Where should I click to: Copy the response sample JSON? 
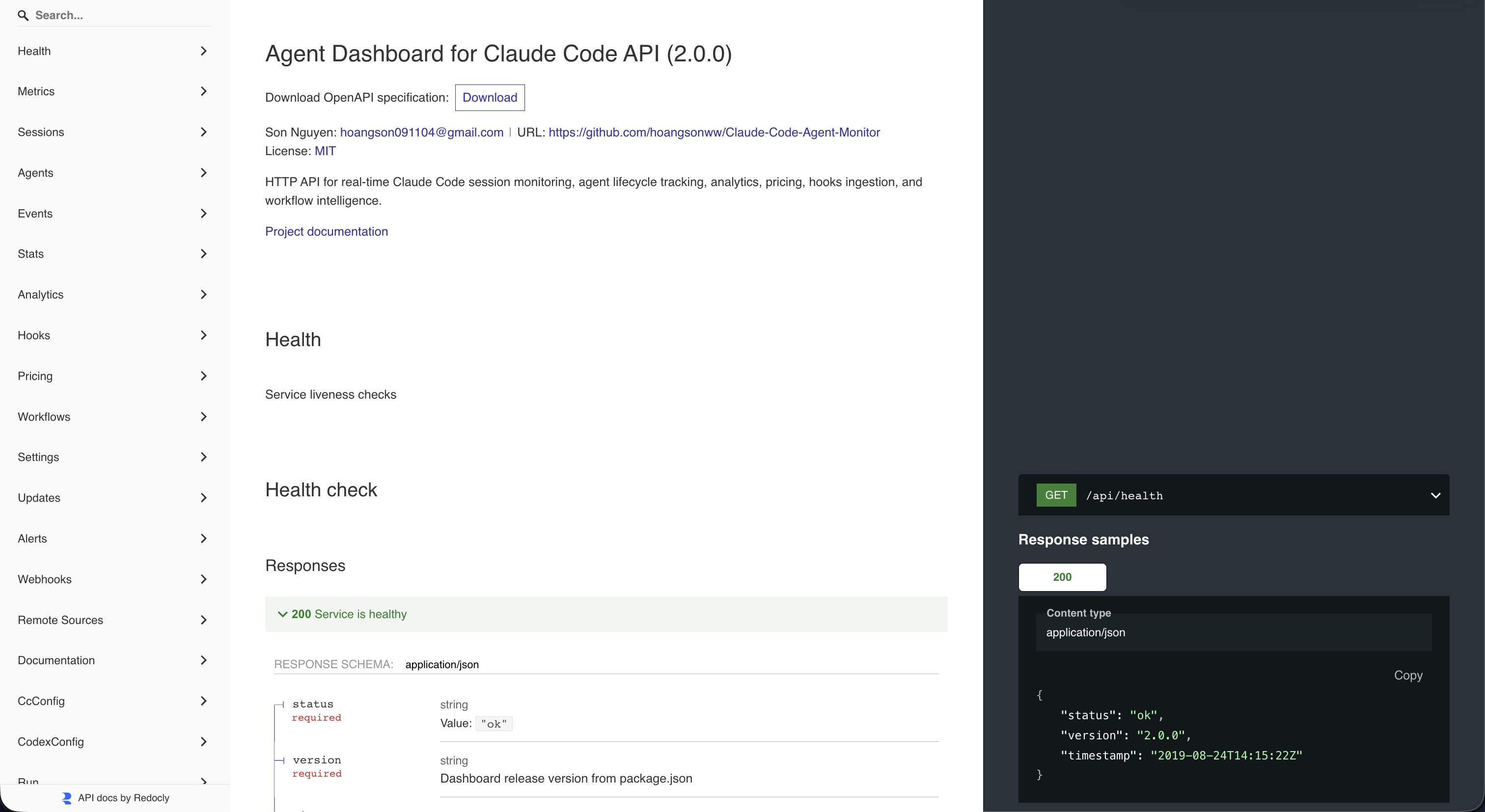click(1408, 676)
